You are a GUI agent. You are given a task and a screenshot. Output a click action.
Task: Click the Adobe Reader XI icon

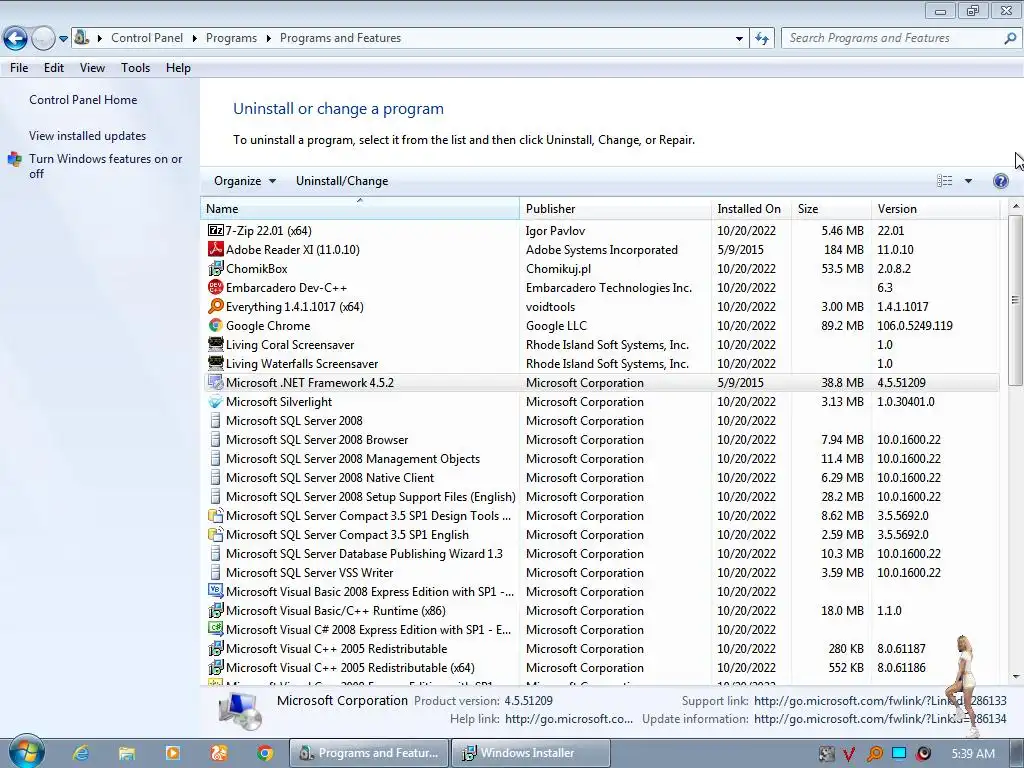tap(216, 249)
